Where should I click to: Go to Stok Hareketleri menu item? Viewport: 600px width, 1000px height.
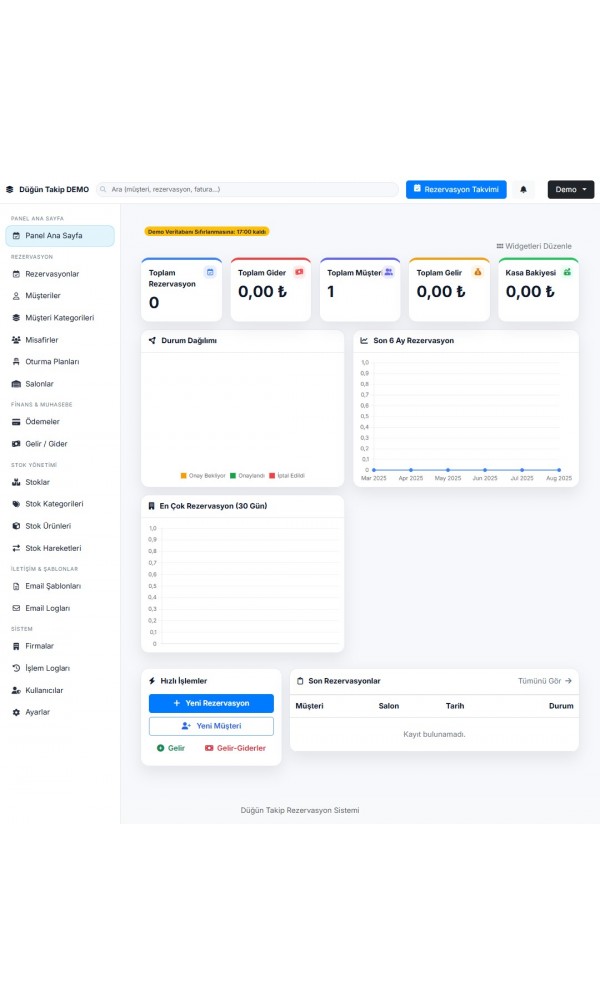[53, 548]
